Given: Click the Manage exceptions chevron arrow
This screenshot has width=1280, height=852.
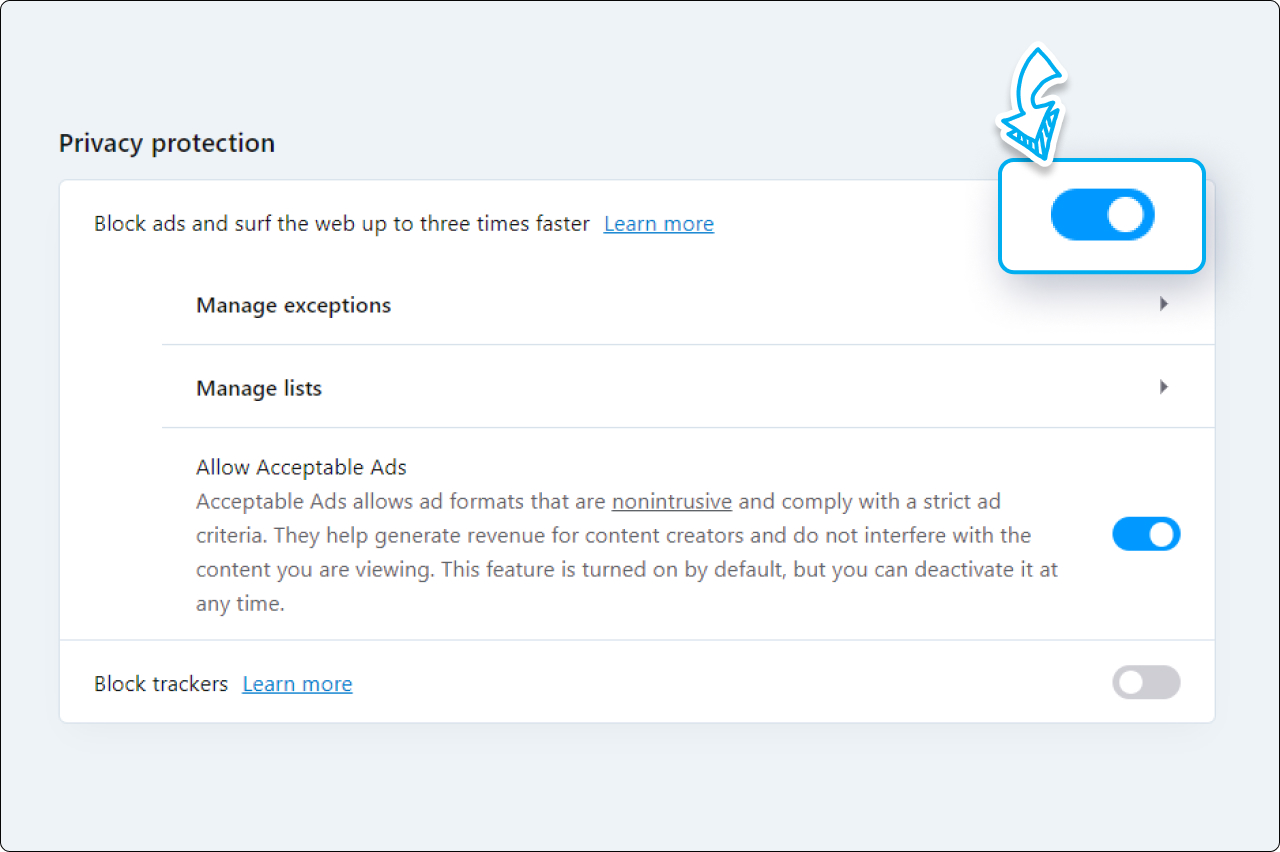Looking at the screenshot, I should pyautogui.click(x=1163, y=303).
